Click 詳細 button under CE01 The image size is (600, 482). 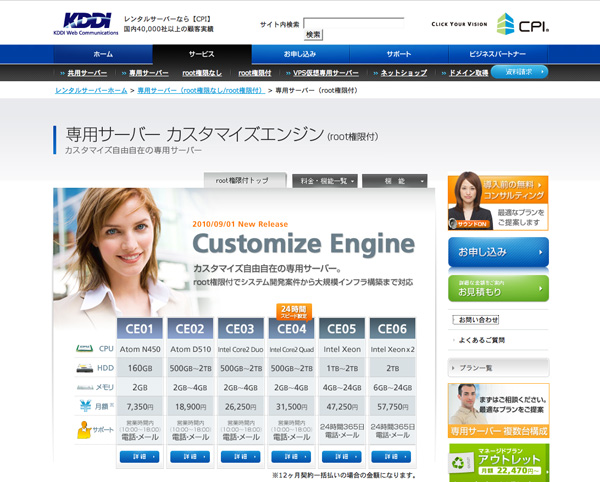140,456
